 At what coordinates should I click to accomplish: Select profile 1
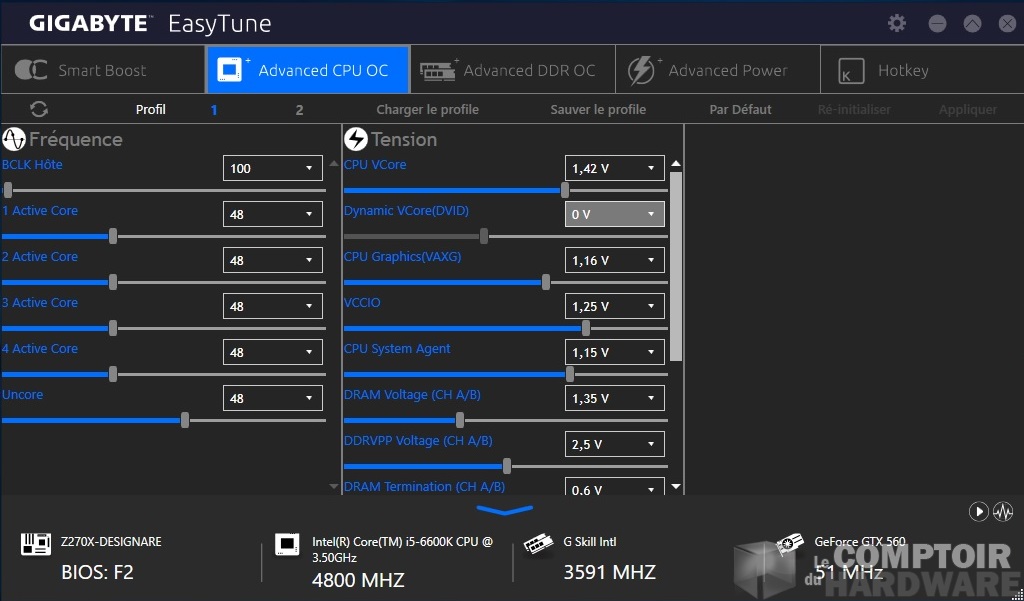(214, 110)
